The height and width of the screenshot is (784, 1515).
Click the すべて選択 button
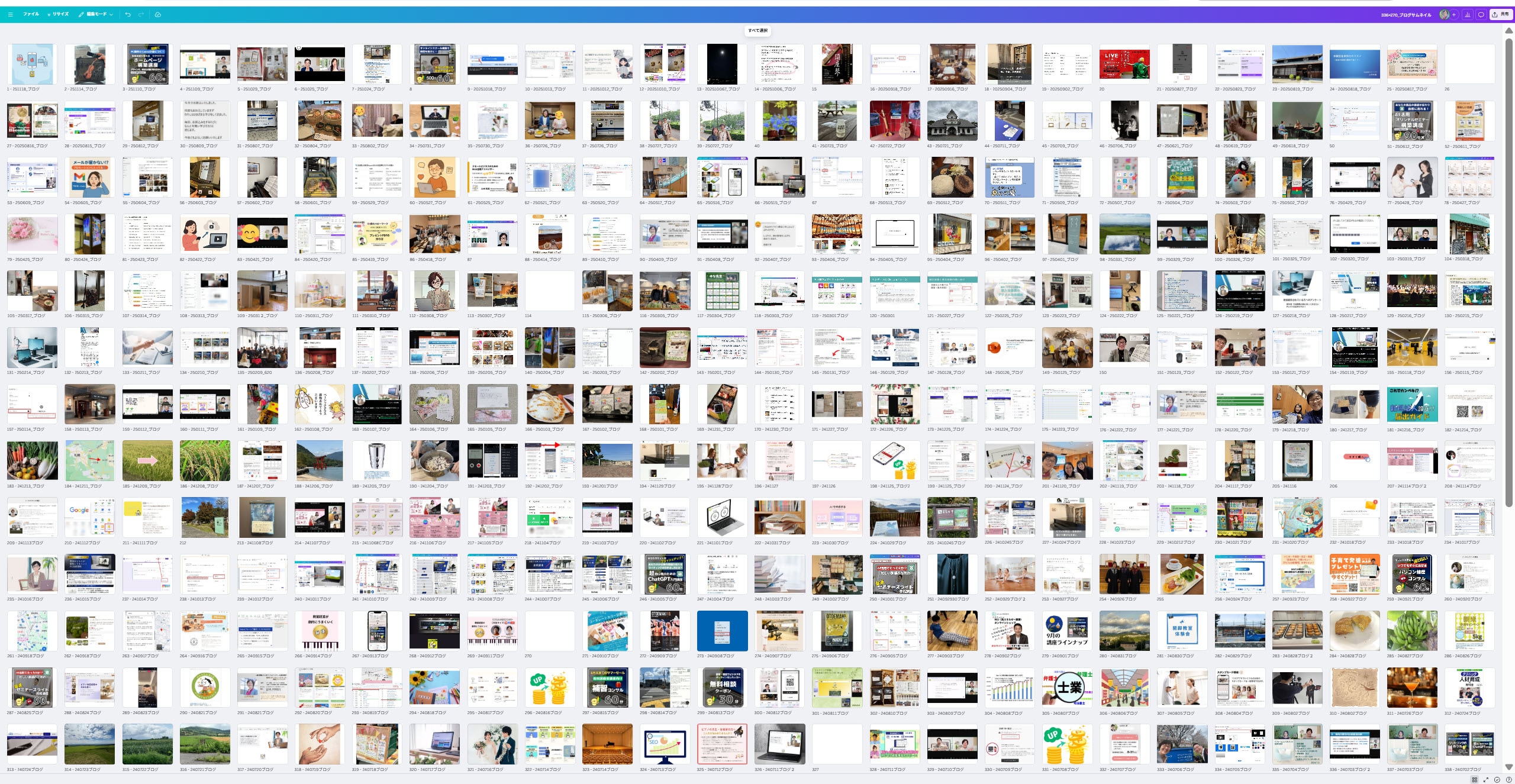coord(757,30)
